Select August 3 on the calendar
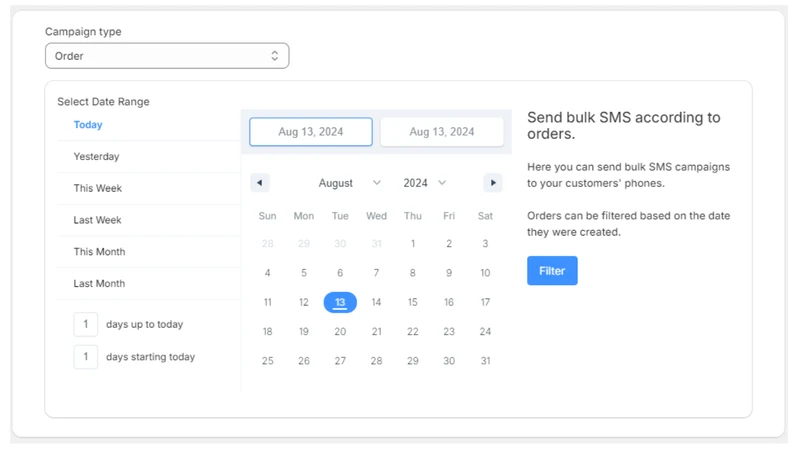The height and width of the screenshot is (450, 800). click(485, 244)
